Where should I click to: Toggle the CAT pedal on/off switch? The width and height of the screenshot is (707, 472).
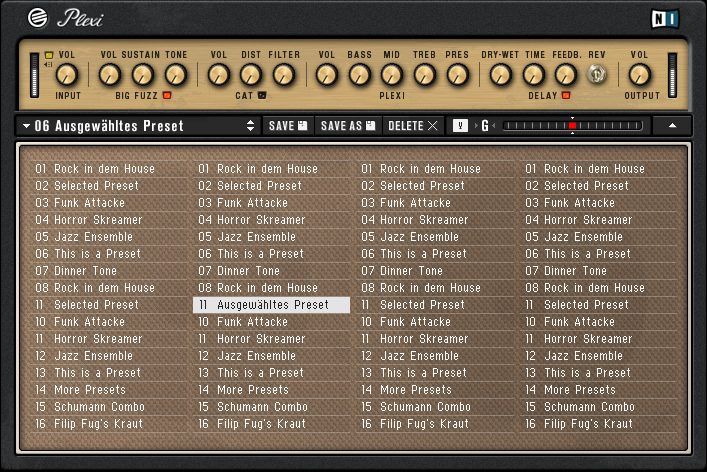tap(262, 95)
